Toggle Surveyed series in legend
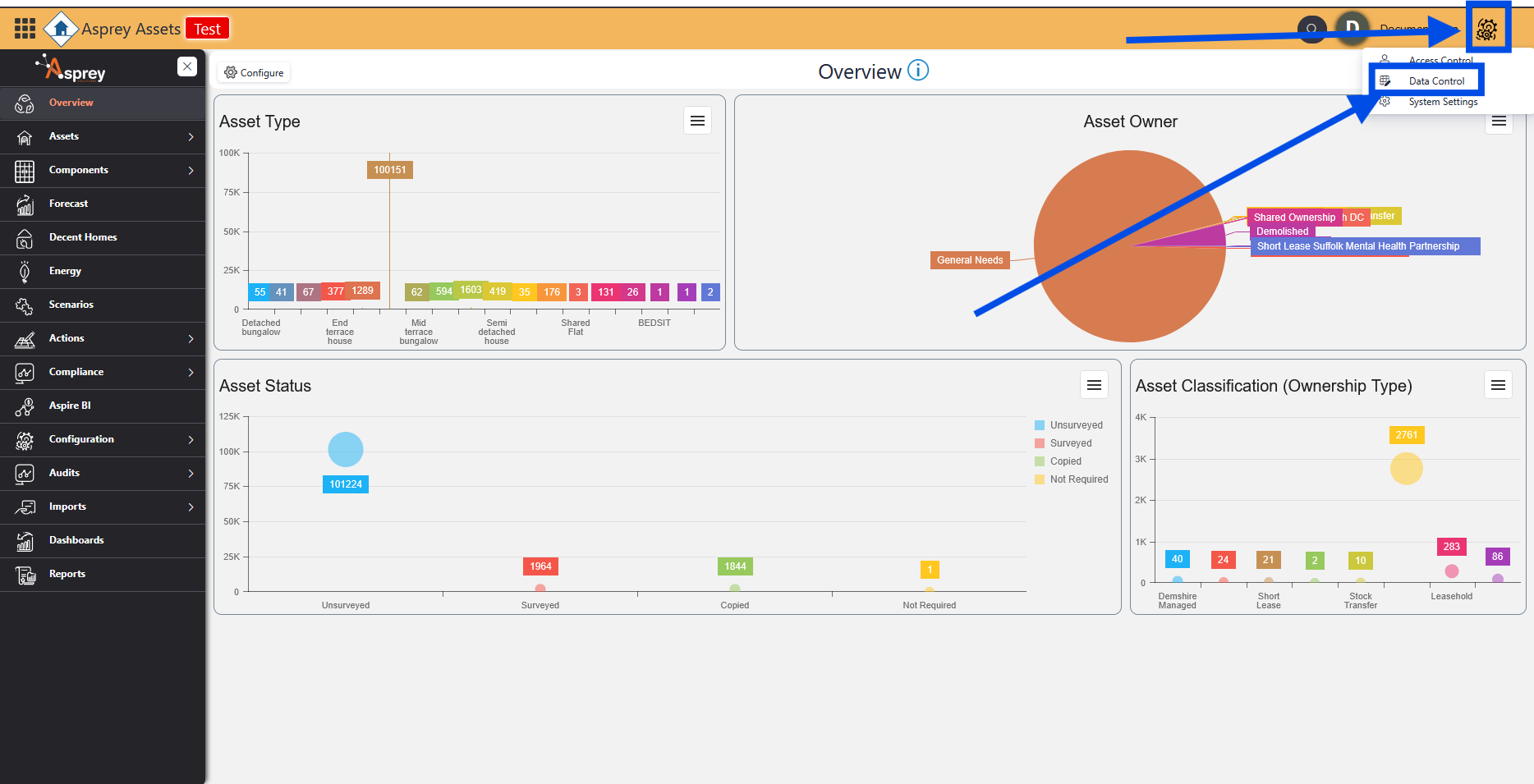The height and width of the screenshot is (784, 1534). coord(1063,443)
